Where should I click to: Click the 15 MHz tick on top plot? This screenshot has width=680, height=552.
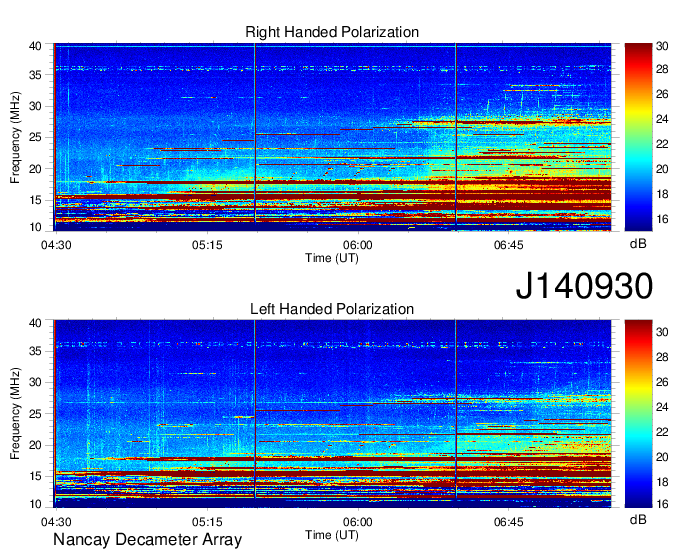pyautogui.click(x=35, y=200)
